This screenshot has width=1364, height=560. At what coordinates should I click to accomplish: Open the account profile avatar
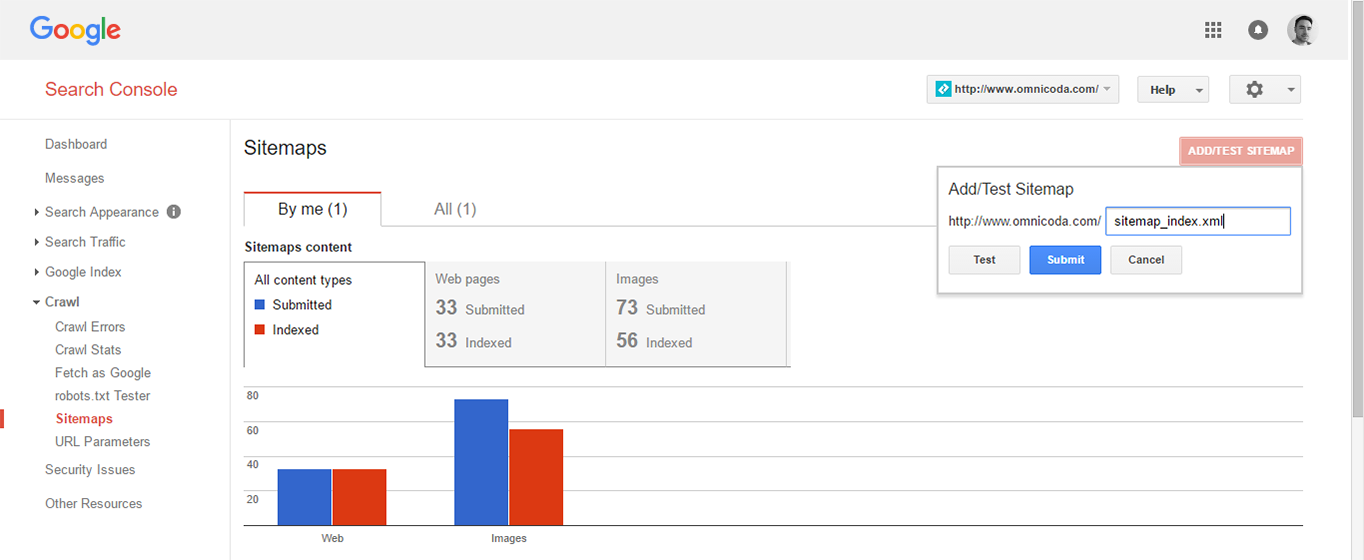[x=1302, y=30]
